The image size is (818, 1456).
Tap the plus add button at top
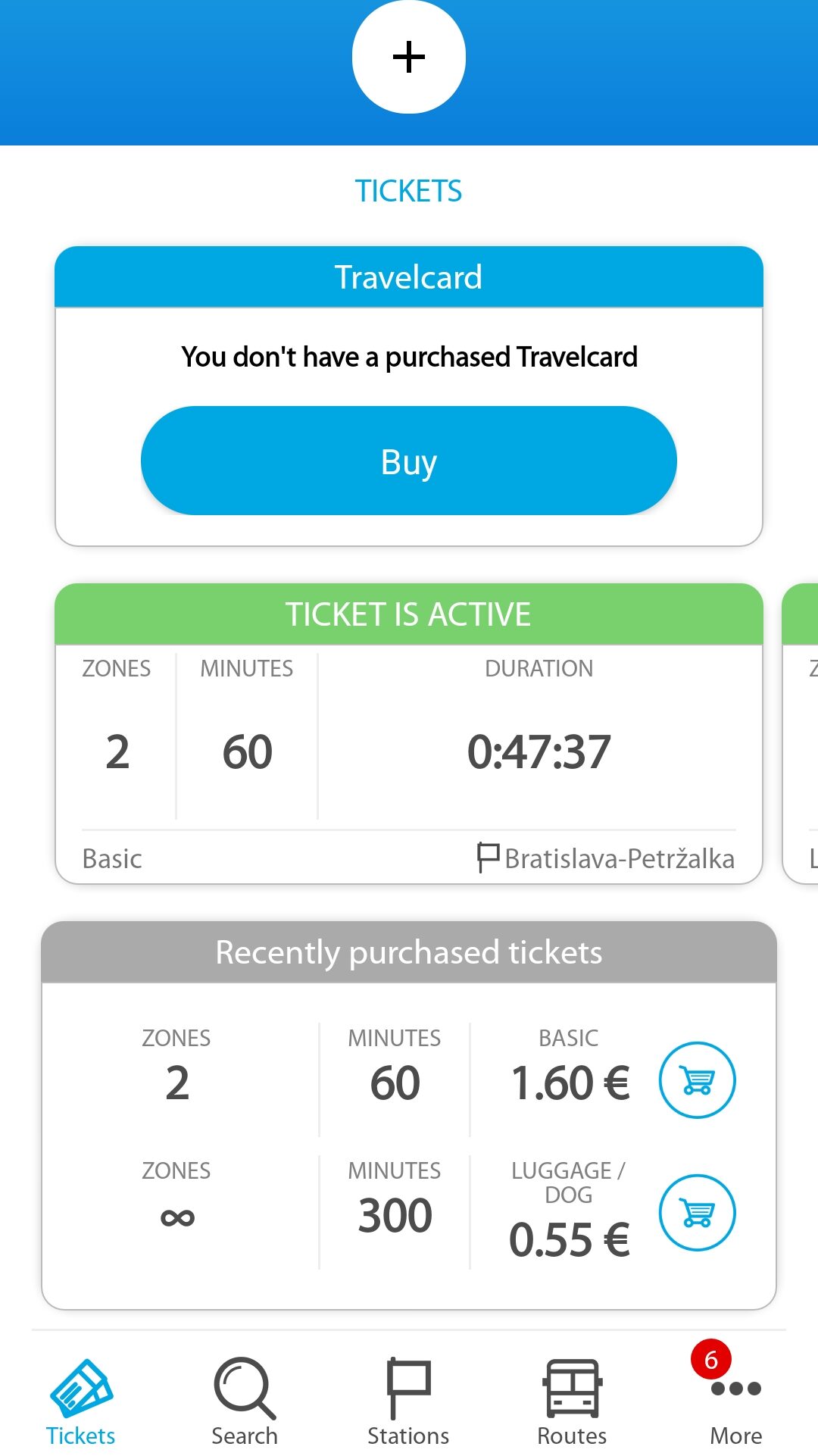(x=409, y=57)
